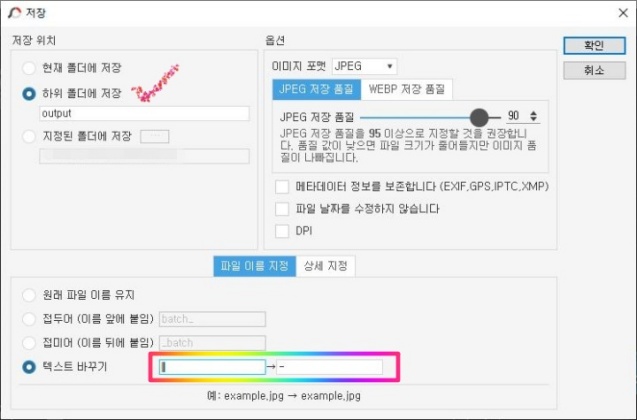This screenshot has height=420, width=637.
Task: Select 지정된 폴더에 저장 radio option
Action: pyautogui.click(x=29, y=136)
